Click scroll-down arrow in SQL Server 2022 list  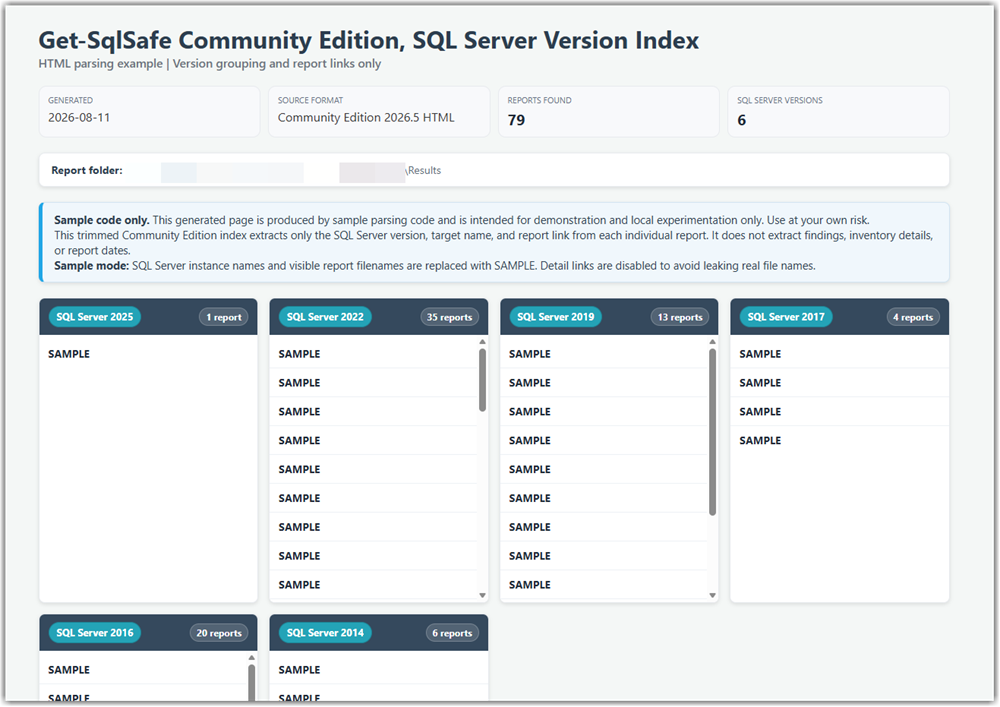pyautogui.click(x=482, y=595)
